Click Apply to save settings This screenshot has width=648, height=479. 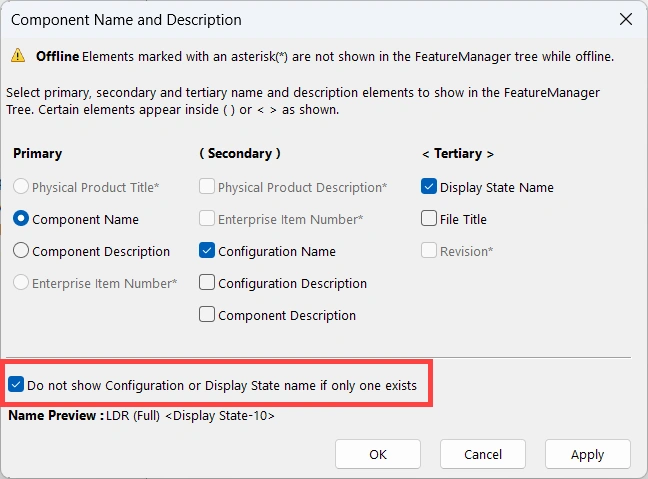587,454
